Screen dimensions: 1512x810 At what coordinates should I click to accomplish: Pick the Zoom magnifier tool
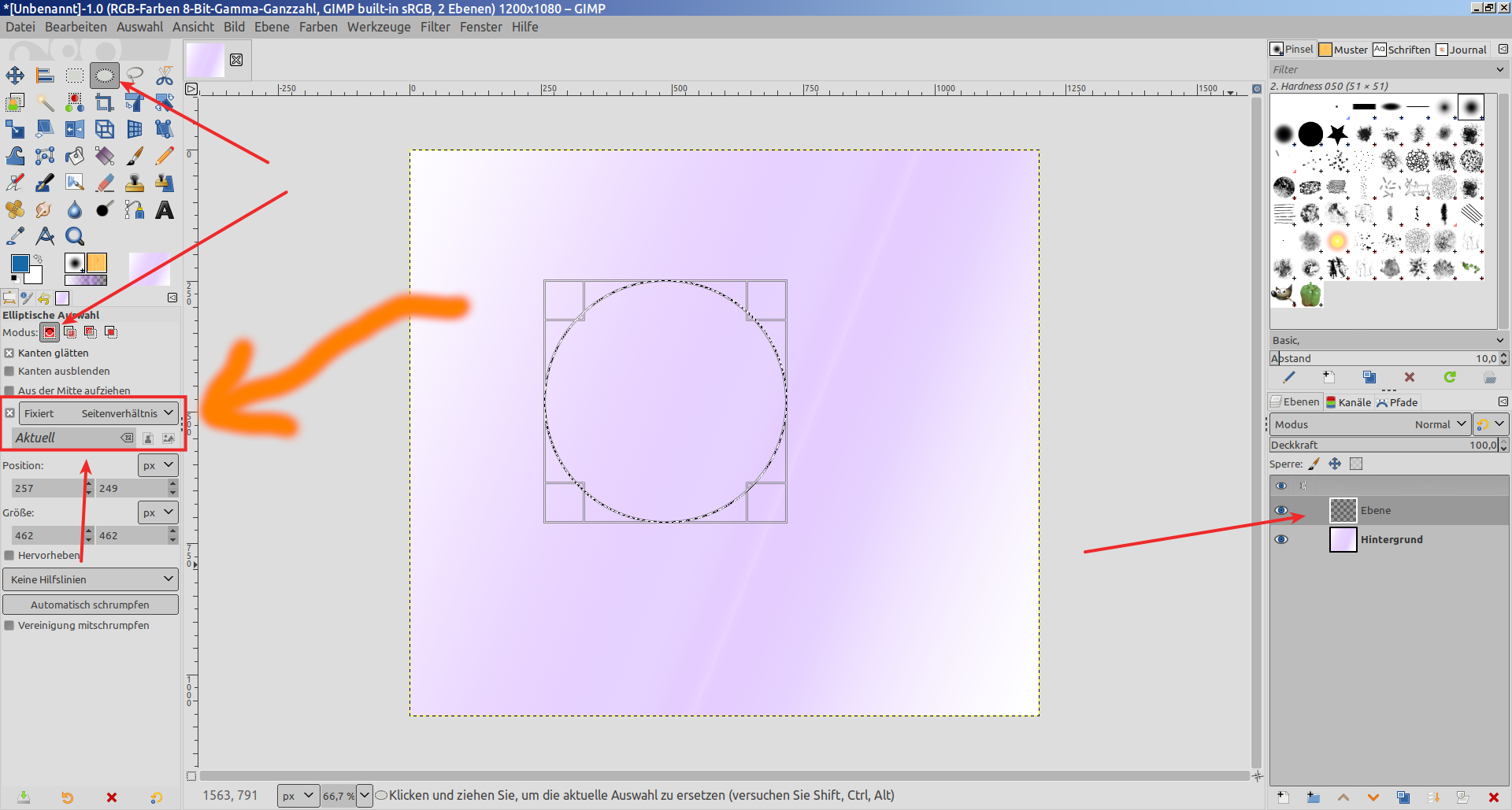75,236
